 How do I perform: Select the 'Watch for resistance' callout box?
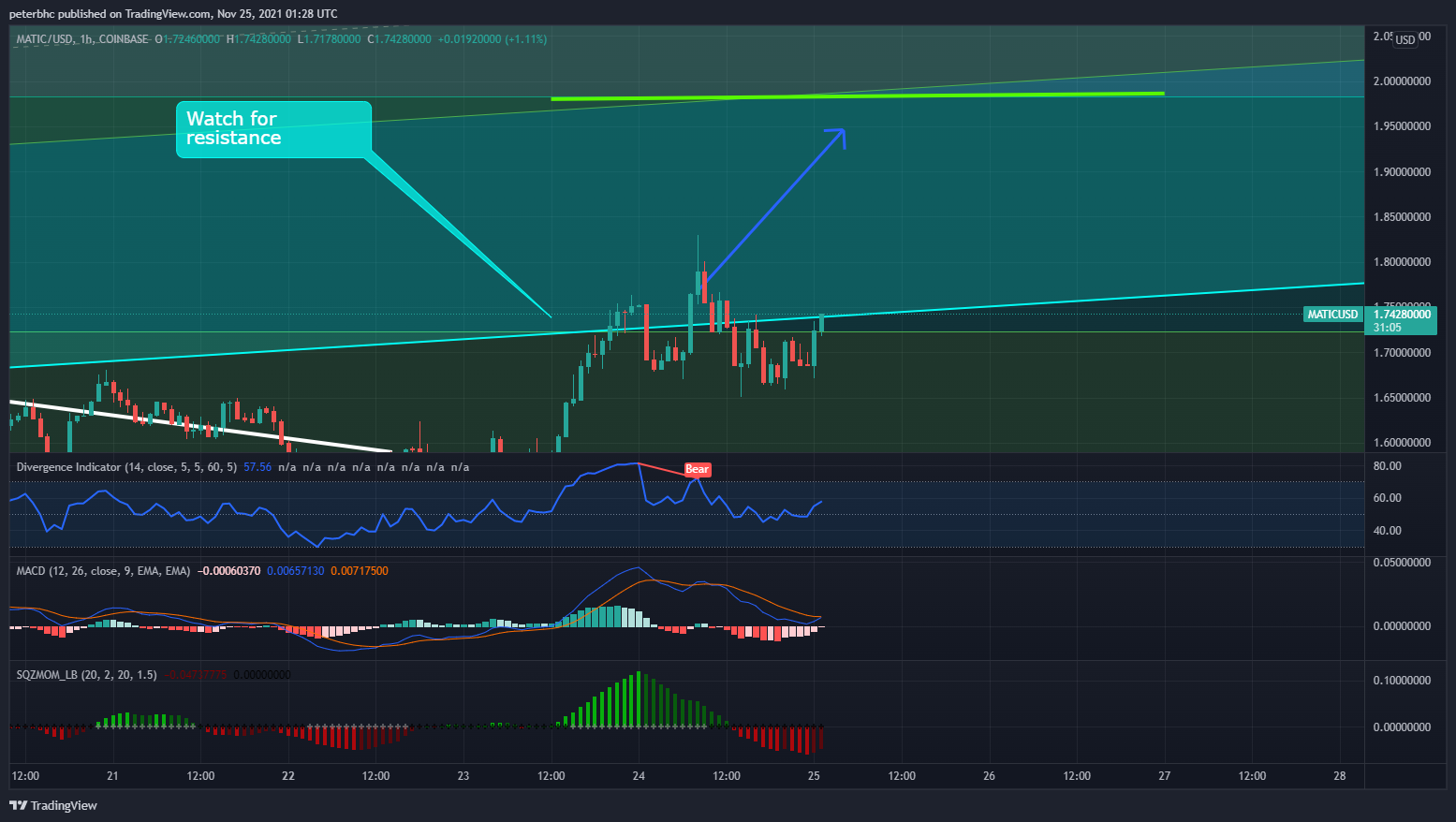[x=273, y=129]
